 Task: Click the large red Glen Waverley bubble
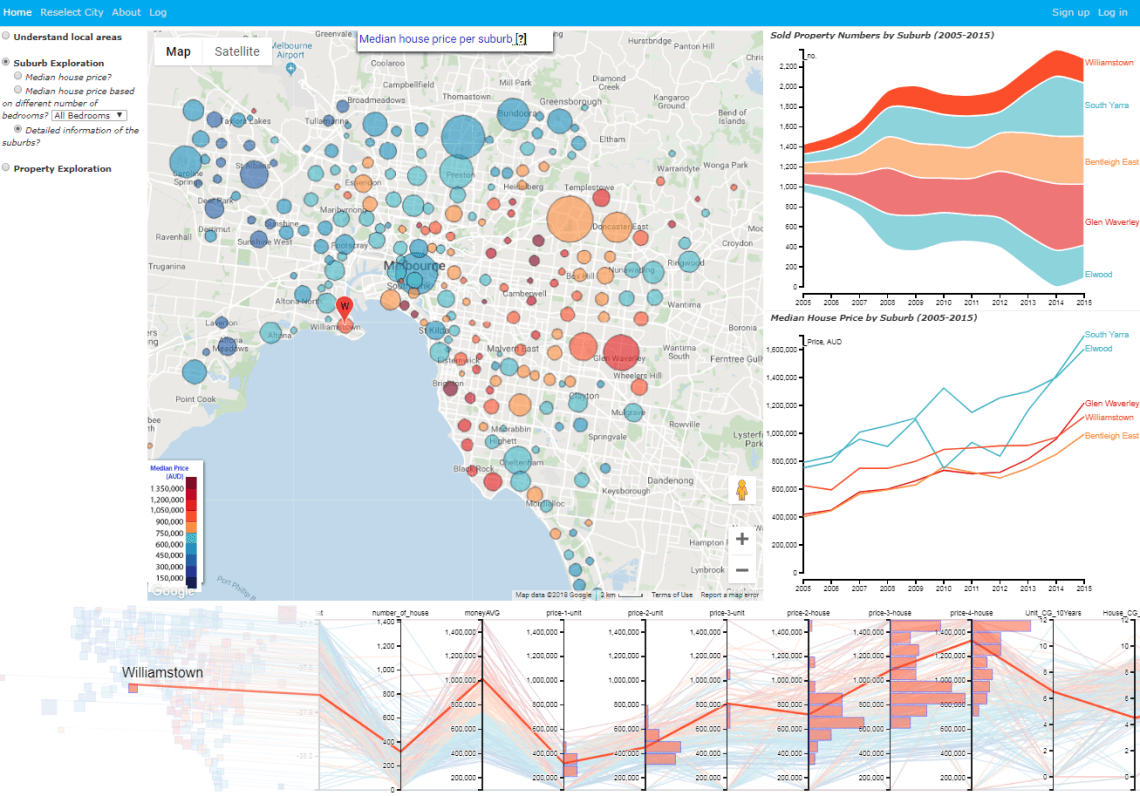click(x=621, y=351)
